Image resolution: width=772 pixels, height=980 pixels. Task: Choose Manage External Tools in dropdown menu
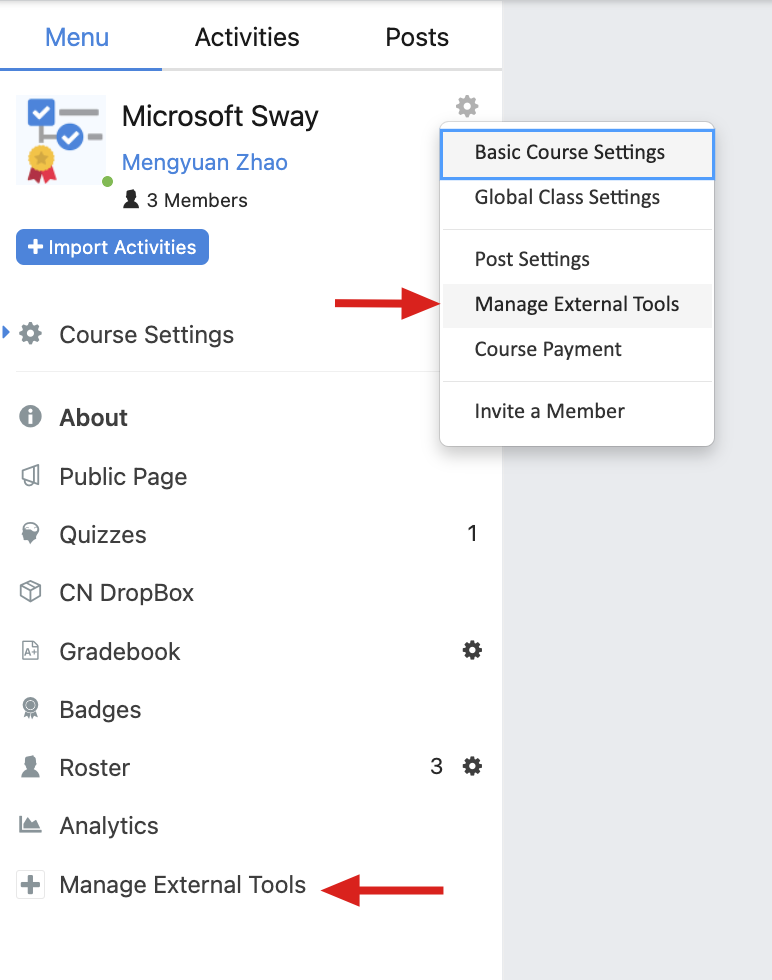[577, 305]
